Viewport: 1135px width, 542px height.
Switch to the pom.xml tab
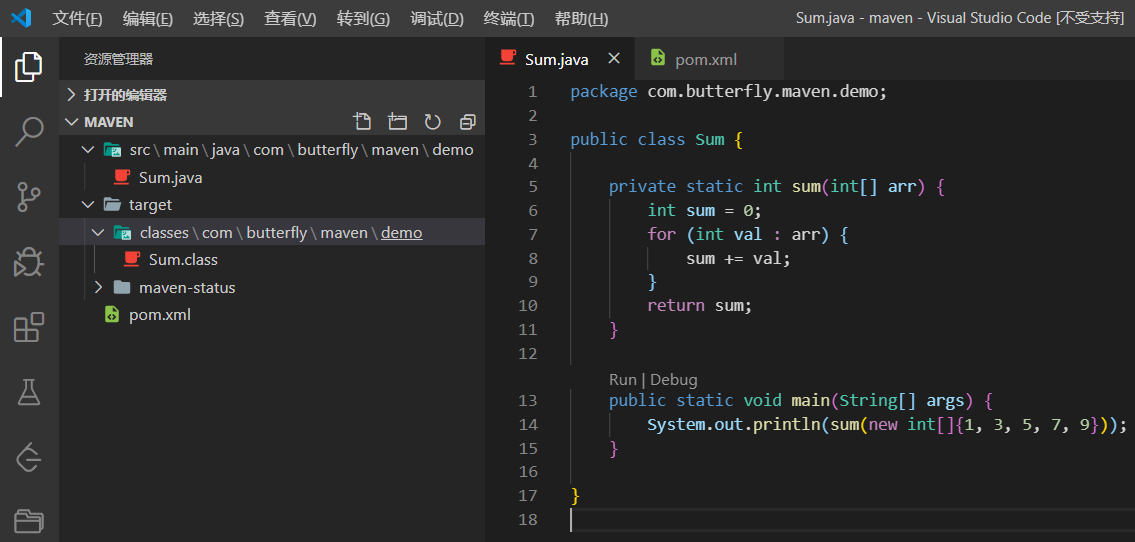tap(708, 59)
